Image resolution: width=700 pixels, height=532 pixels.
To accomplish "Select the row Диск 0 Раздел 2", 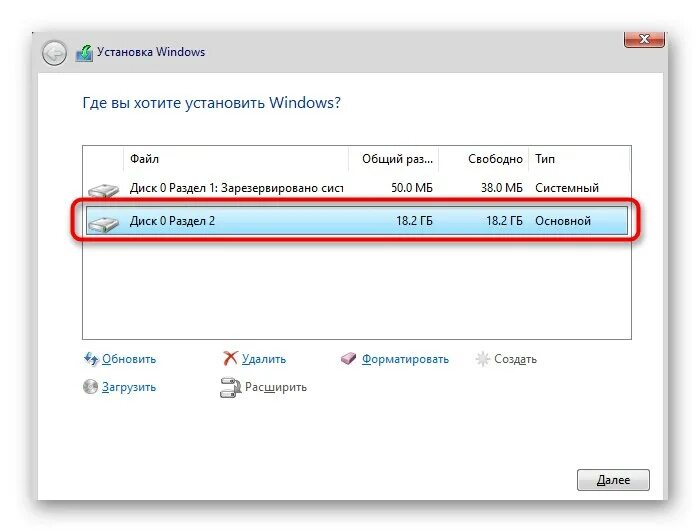I will click(x=357, y=221).
